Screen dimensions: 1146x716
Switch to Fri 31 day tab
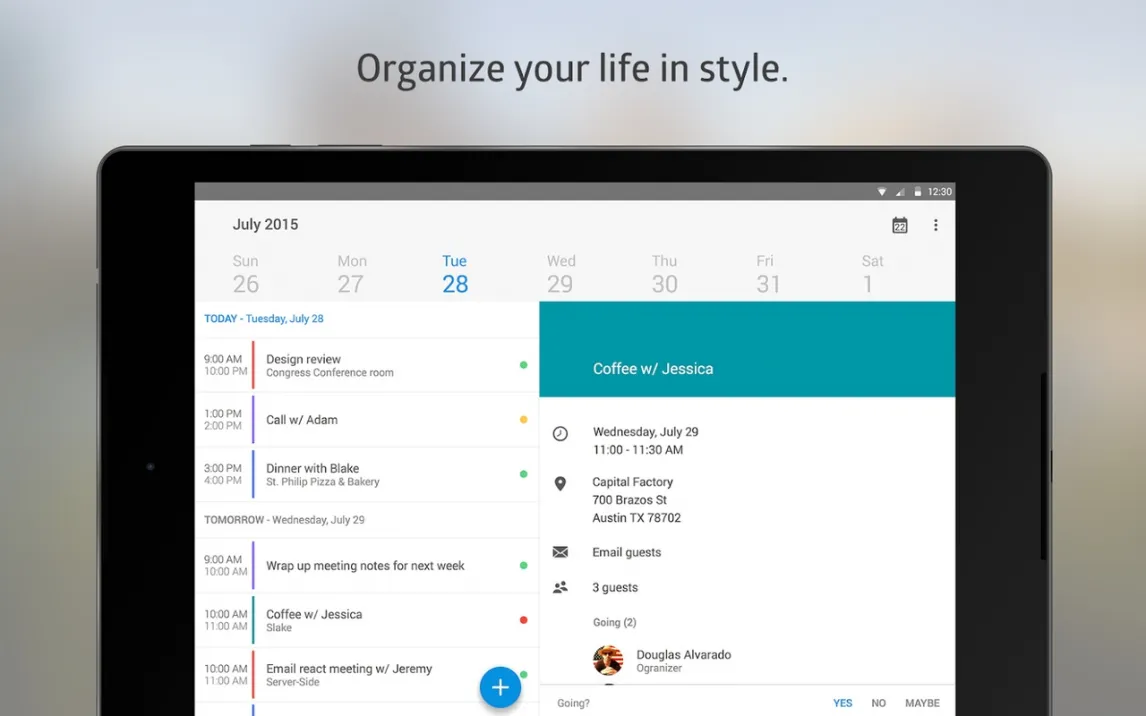pos(768,274)
